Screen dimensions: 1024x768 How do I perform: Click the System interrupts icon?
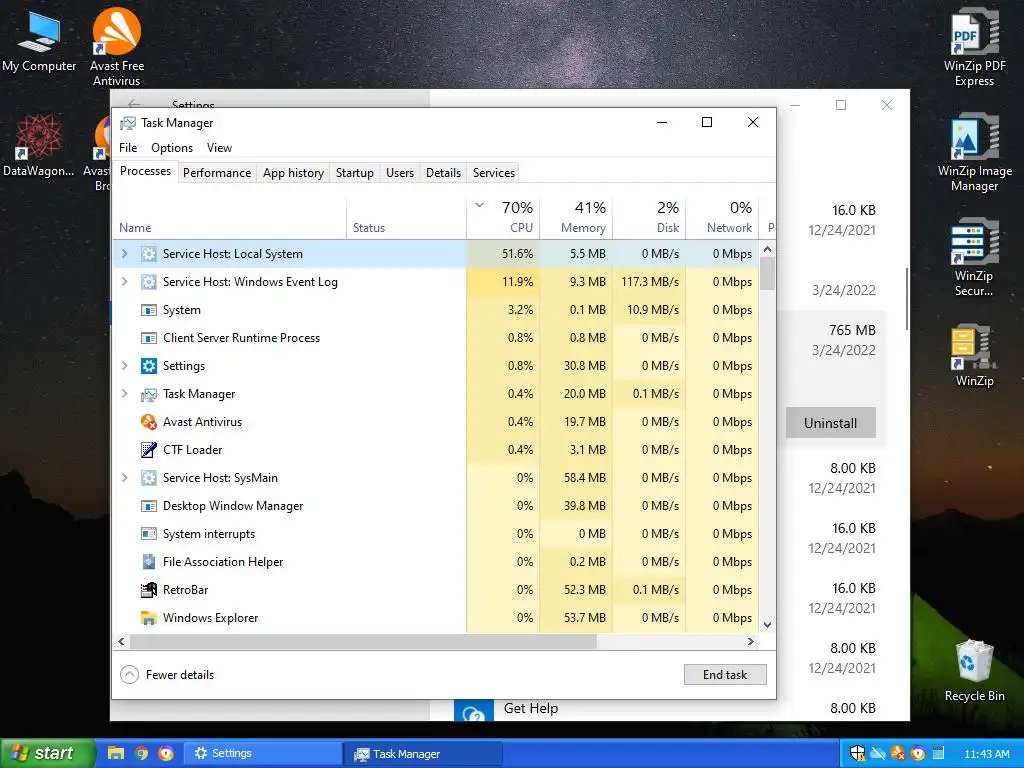click(149, 534)
